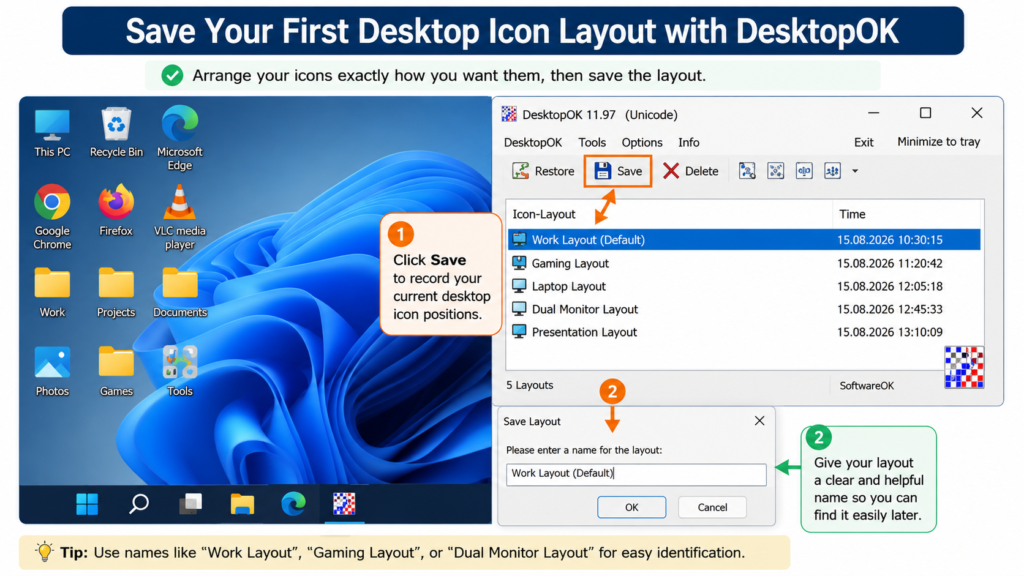The image size is (1024, 576).
Task: Select the Documents folder on the desktop
Action: pos(180,293)
